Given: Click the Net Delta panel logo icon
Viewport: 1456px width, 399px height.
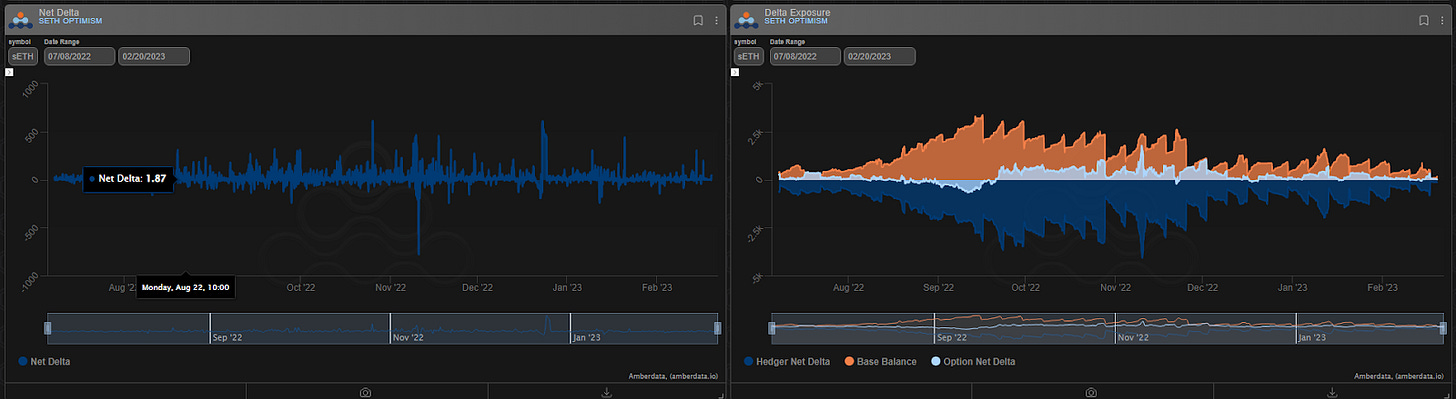Looking at the screenshot, I should [20, 19].
